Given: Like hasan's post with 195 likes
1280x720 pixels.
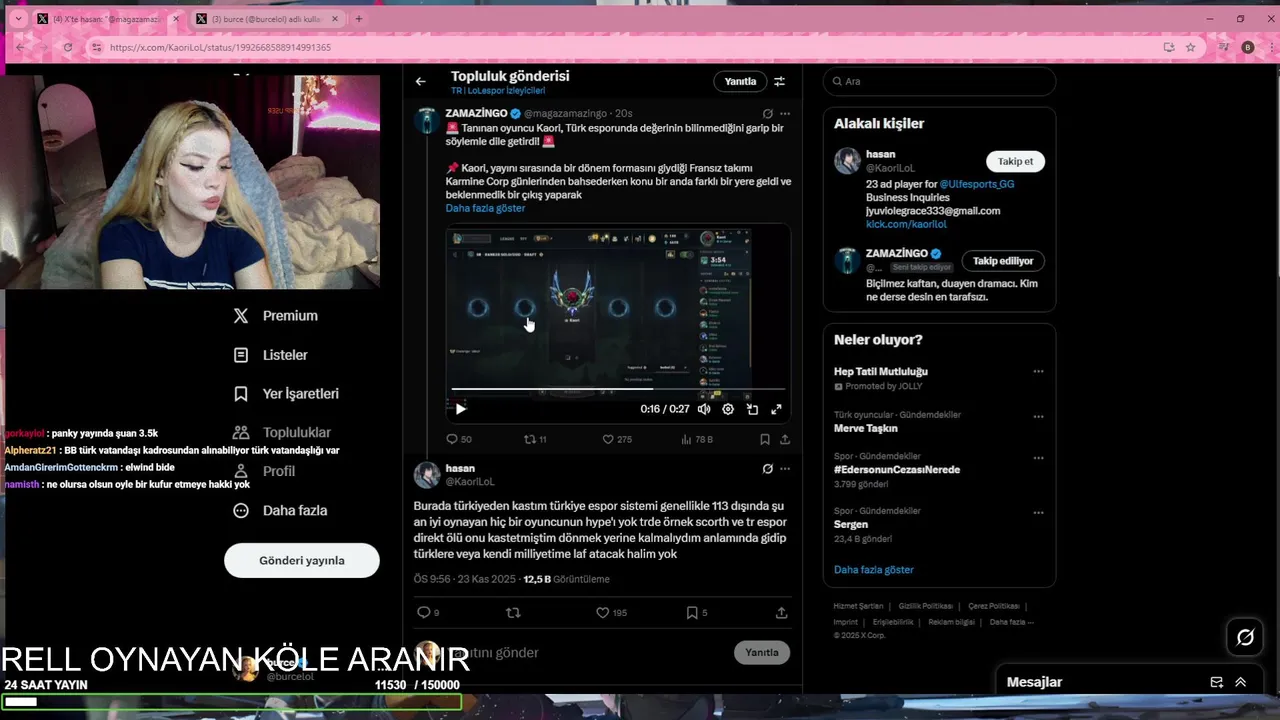Looking at the screenshot, I should tap(611, 613).
